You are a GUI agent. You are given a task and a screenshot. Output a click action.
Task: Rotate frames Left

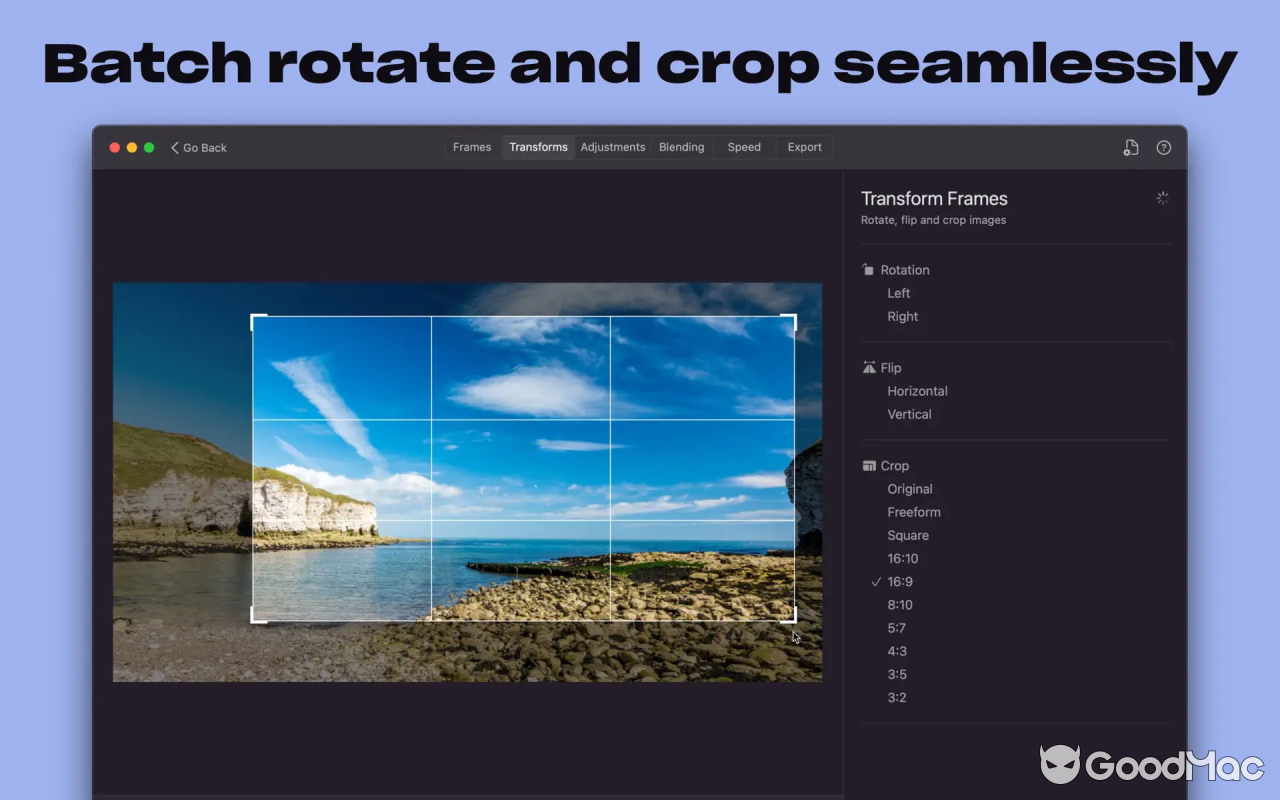click(x=899, y=293)
